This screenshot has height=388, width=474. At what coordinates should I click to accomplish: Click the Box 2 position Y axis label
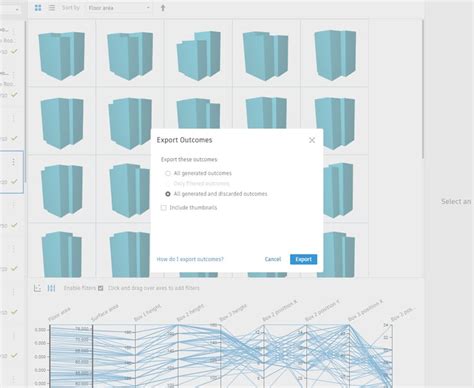322,311
